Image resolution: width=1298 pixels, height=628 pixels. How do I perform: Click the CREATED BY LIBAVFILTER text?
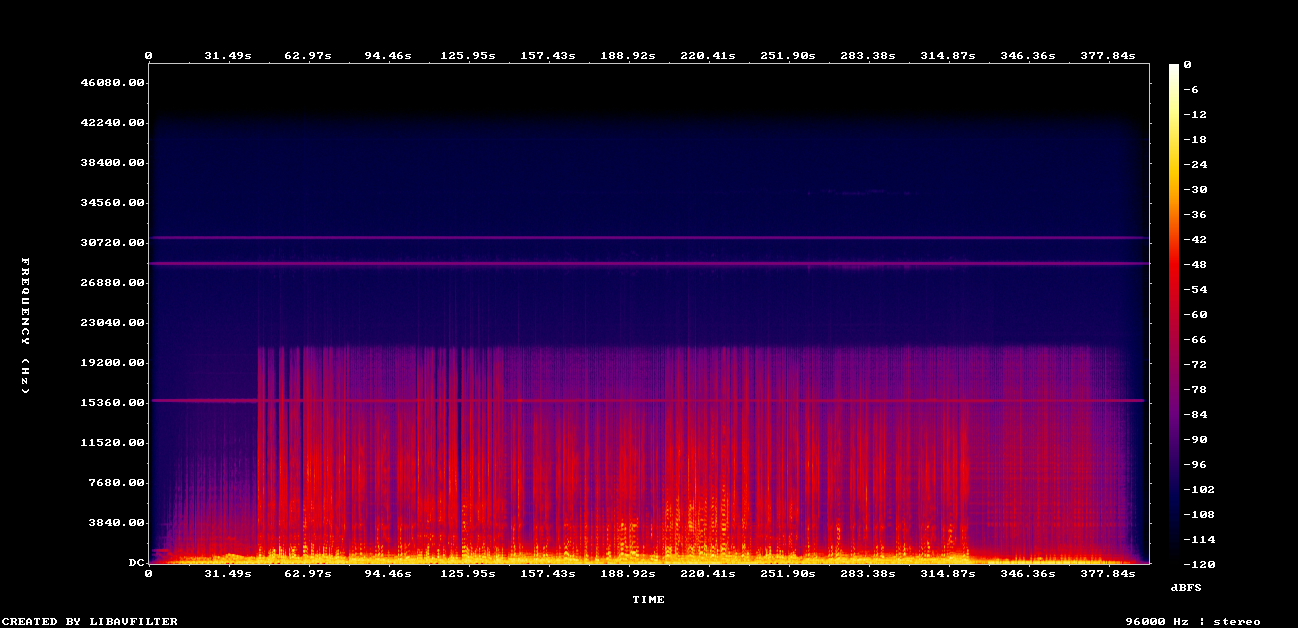[89, 621]
